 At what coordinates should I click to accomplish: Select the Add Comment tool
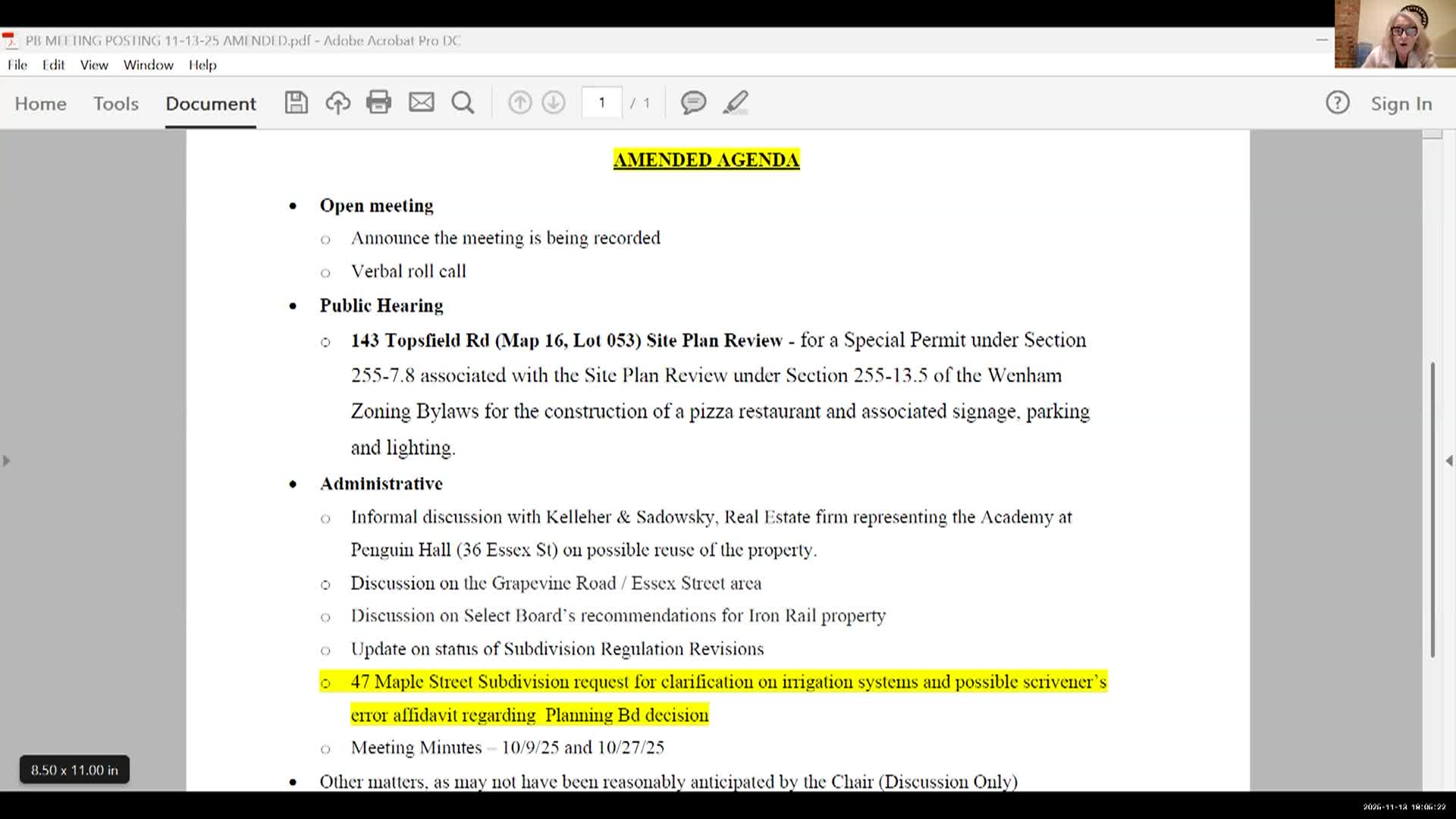pyautogui.click(x=692, y=102)
